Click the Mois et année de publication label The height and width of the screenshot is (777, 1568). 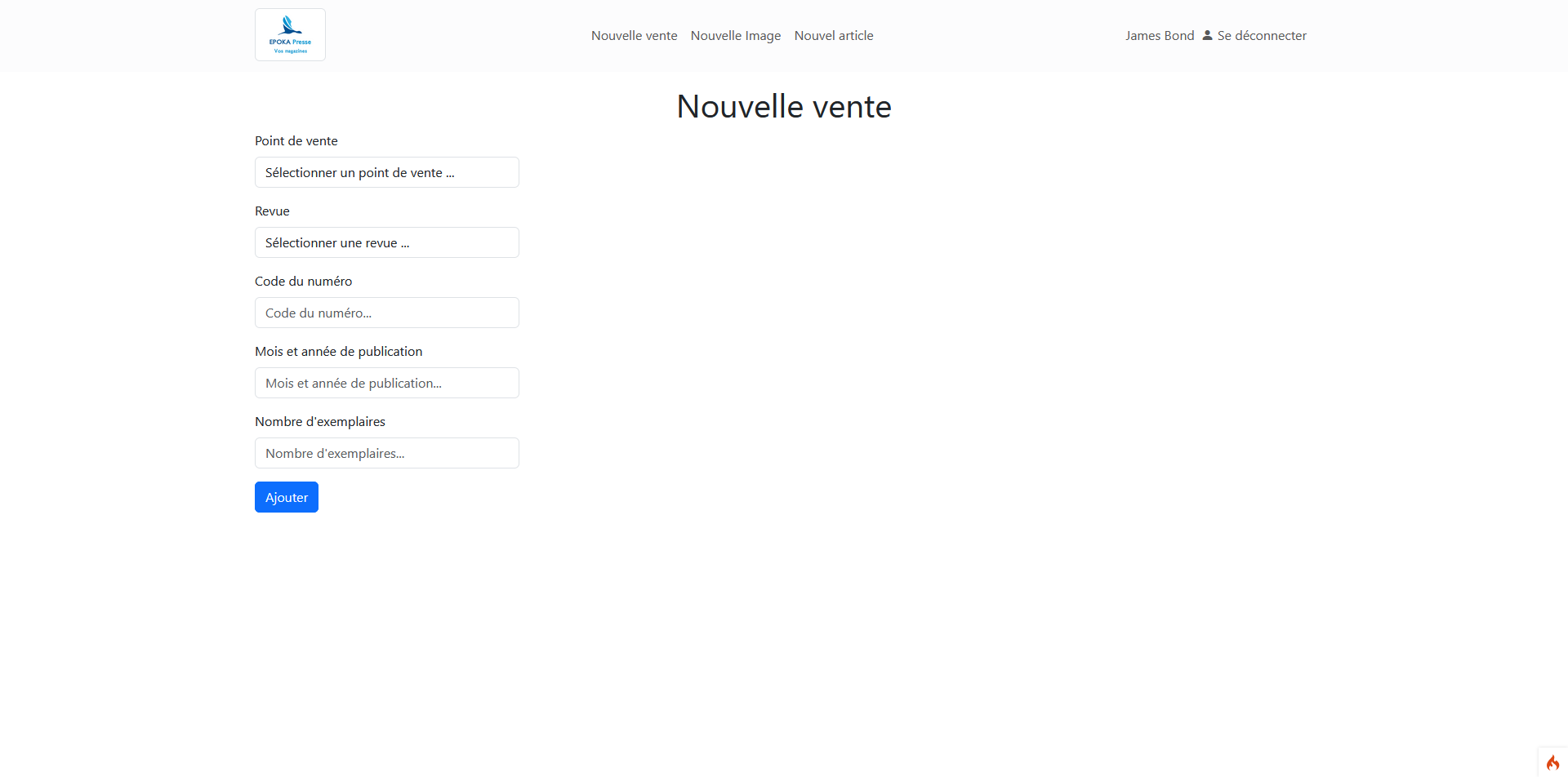click(x=339, y=351)
